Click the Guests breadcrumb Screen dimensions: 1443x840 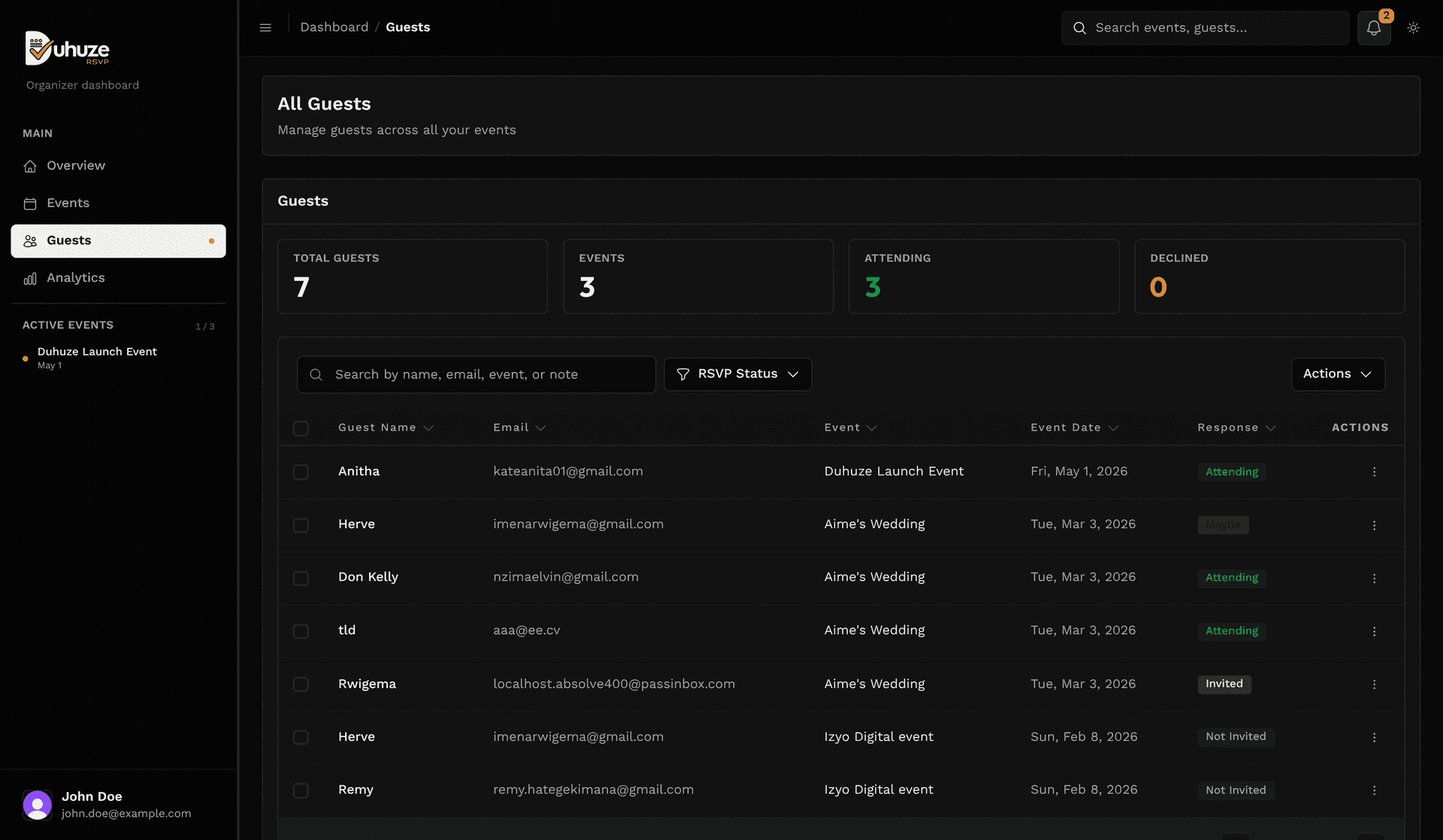pyautogui.click(x=408, y=27)
